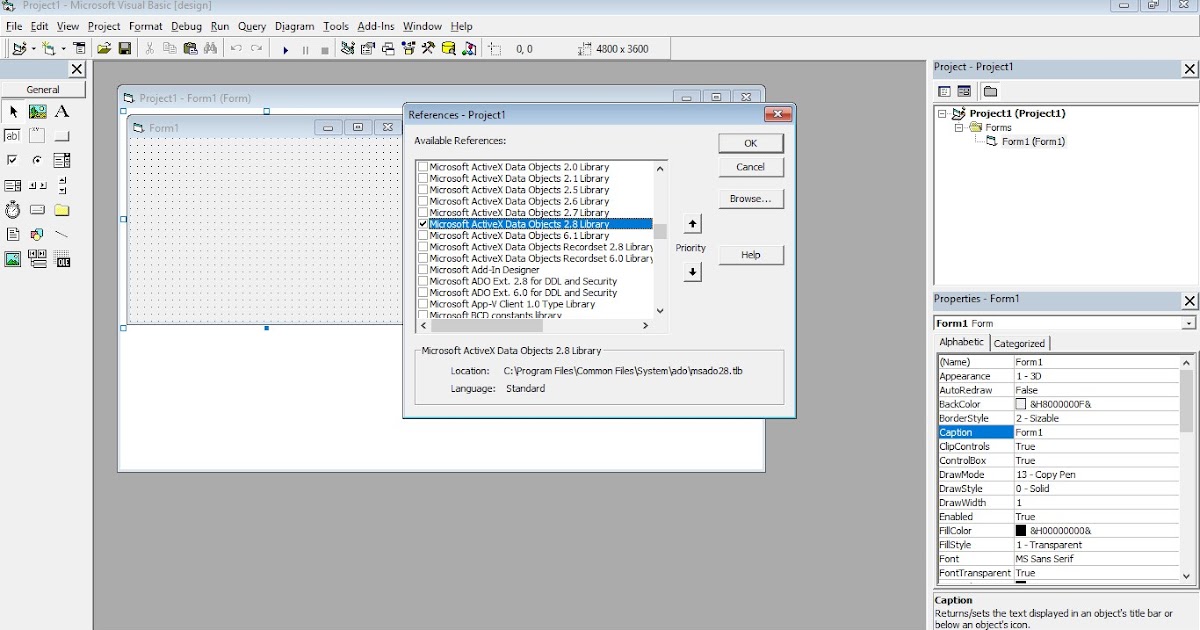Choose the OLE control from the toolbox
This screenshot has height=630, width=1200.
[62, 259]
